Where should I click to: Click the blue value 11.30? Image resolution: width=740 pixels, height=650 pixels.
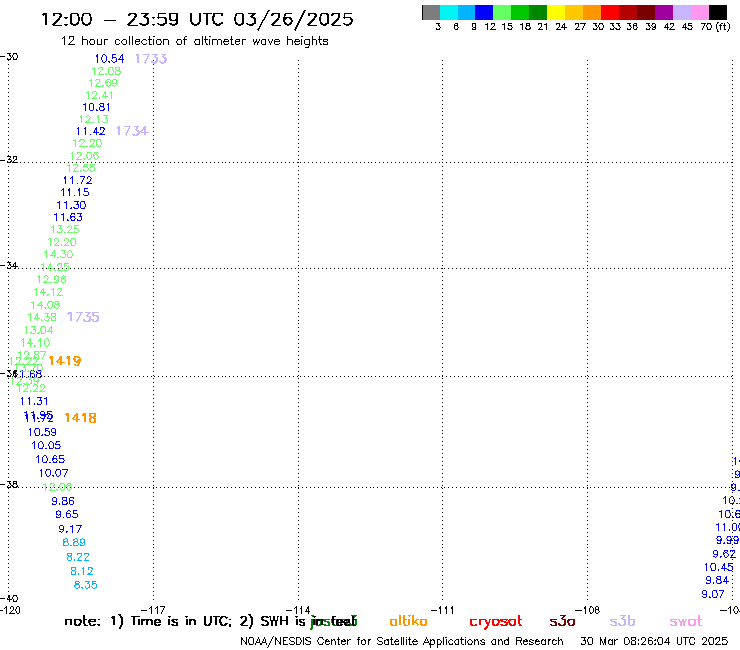click(71, 205)
